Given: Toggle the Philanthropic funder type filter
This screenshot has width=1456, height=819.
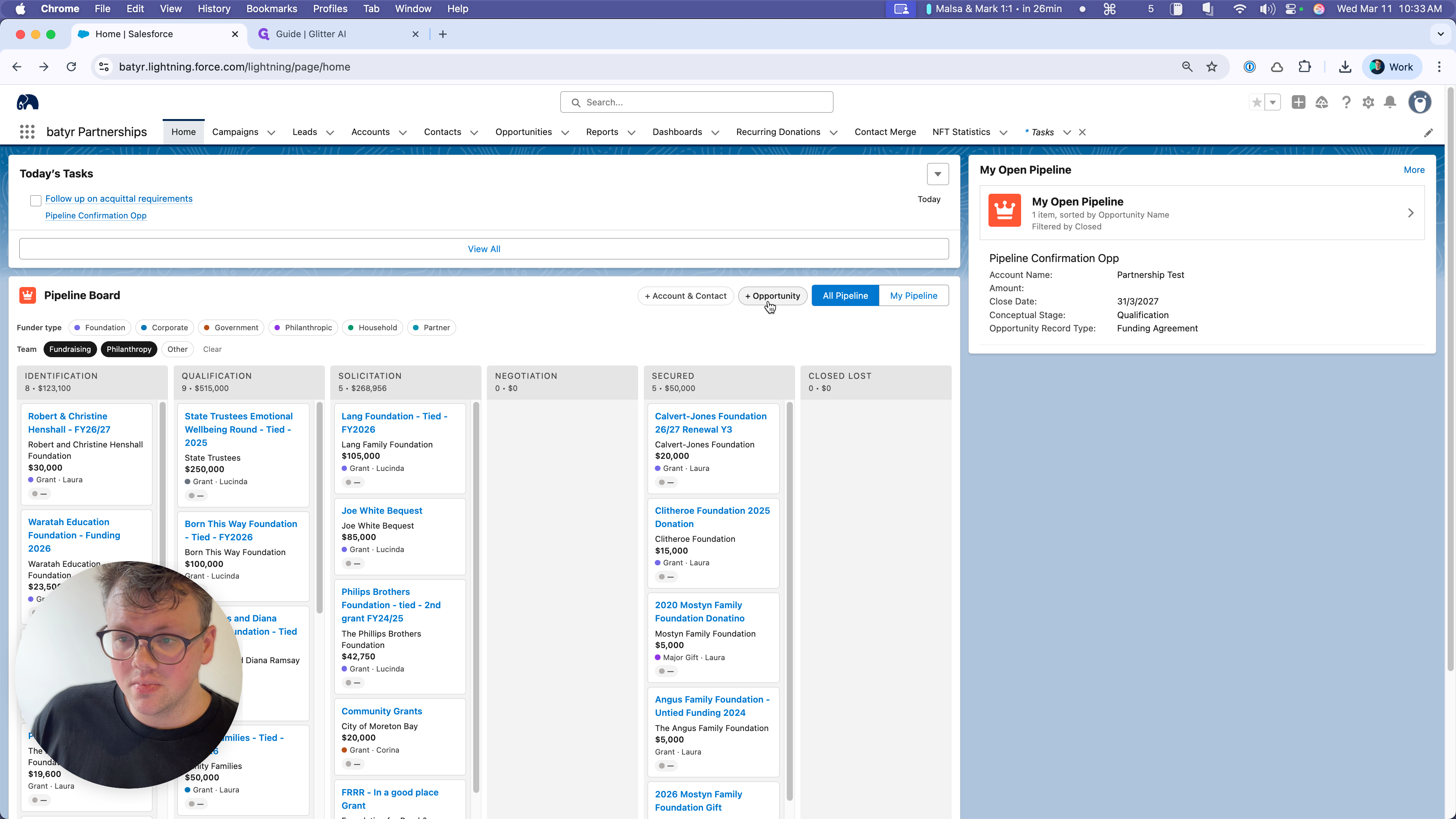Looking at the screenshot, I should coord(303,328).
